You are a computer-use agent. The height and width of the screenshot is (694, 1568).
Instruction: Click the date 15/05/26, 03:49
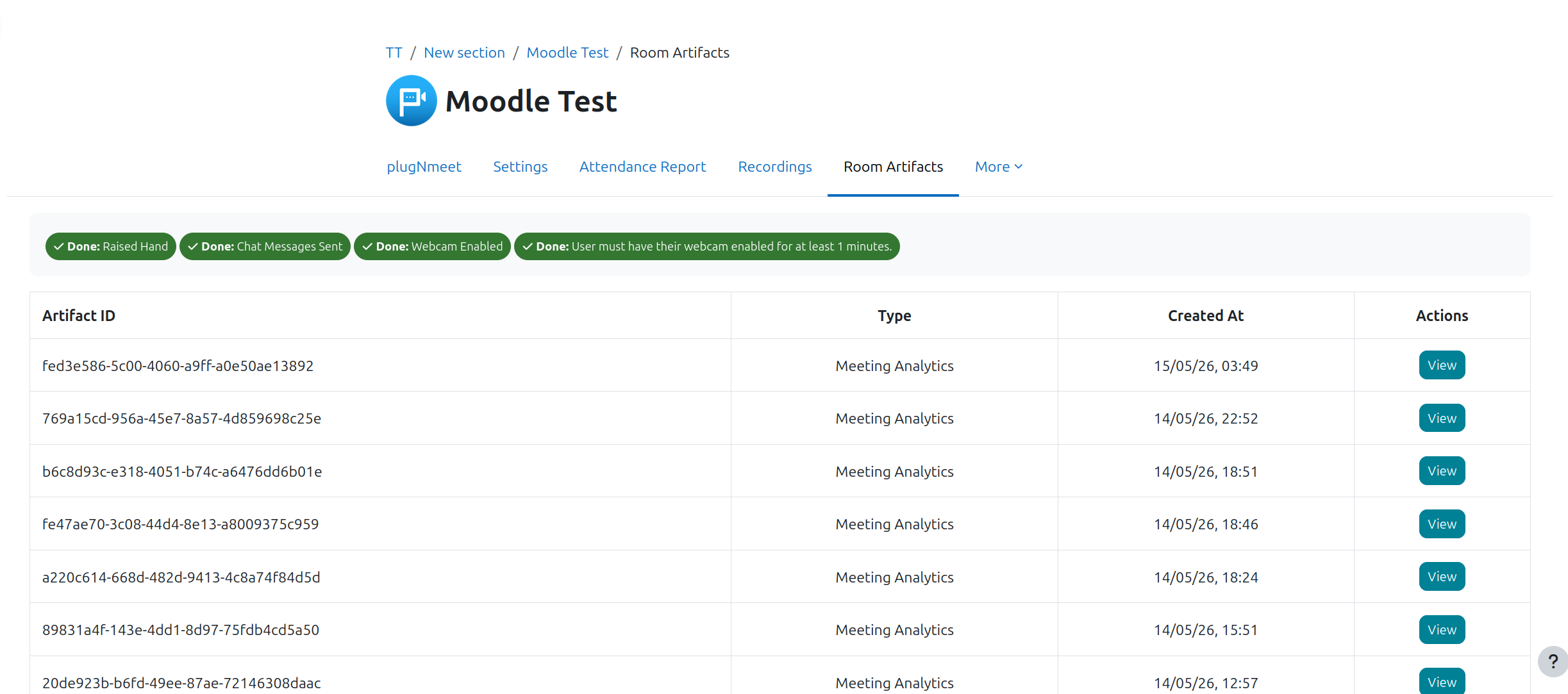(x=1206, y=365)
